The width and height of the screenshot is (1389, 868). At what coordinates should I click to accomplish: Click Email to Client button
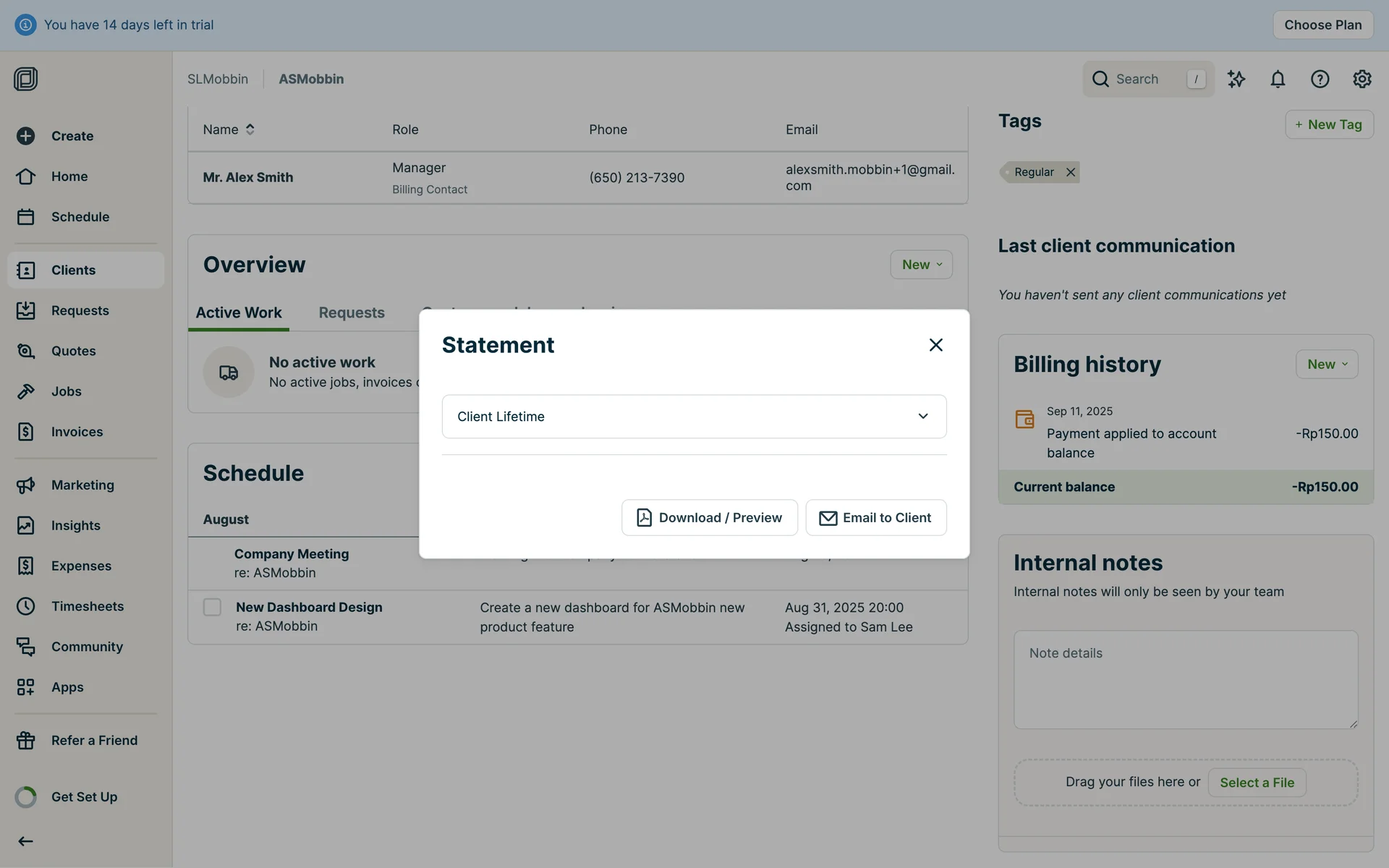point(875,518)
